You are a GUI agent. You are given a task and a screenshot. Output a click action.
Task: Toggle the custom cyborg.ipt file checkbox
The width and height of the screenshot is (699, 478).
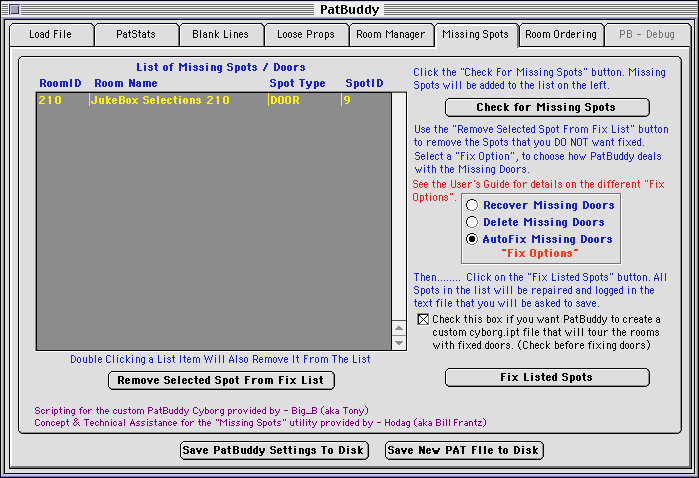pyautogui.click(x=423, y=320)
